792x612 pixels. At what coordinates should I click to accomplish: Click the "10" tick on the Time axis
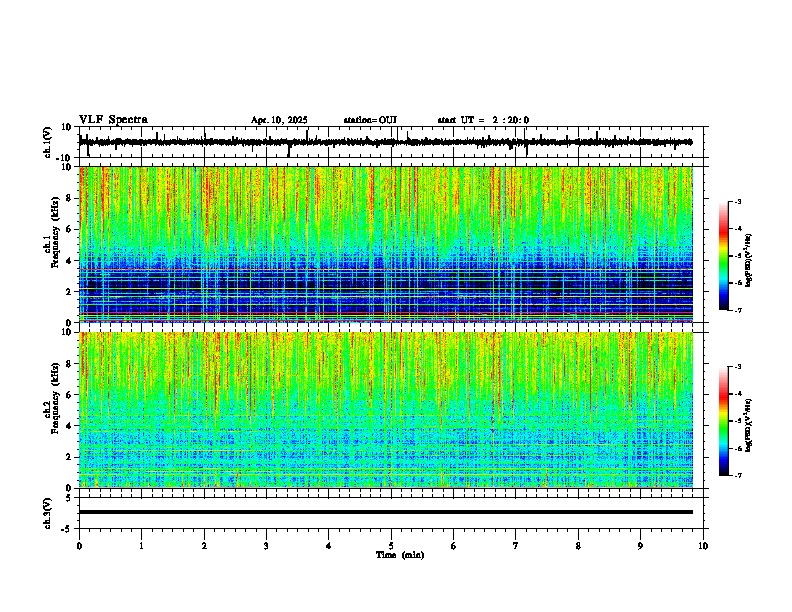tap(703, 546)
